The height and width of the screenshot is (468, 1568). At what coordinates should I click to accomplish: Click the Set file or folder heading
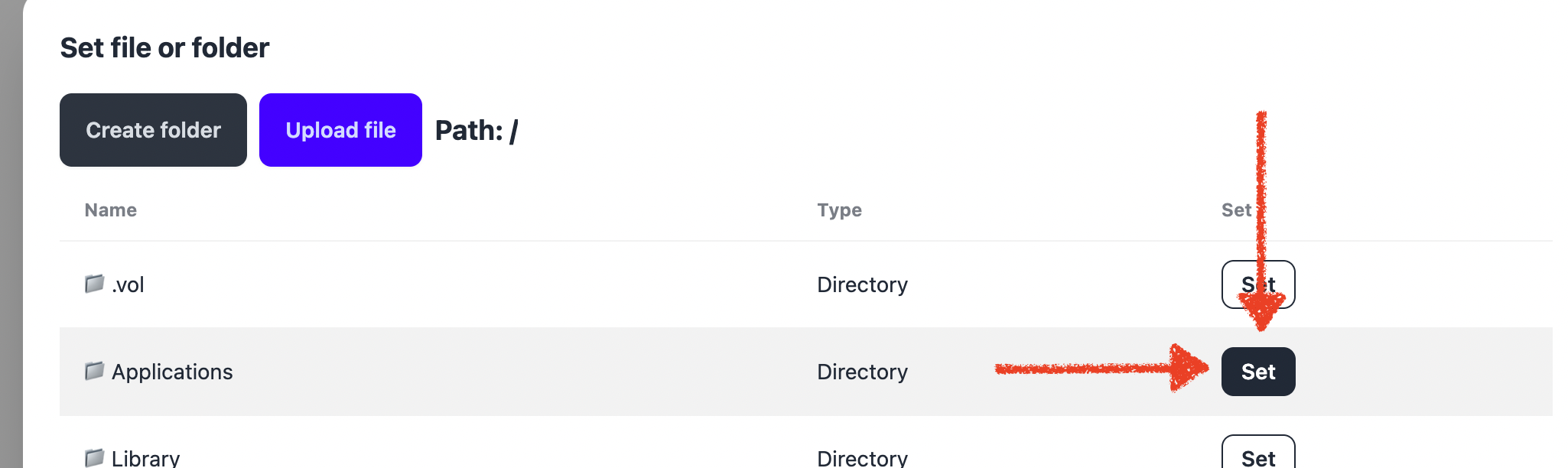pos(164,47)
